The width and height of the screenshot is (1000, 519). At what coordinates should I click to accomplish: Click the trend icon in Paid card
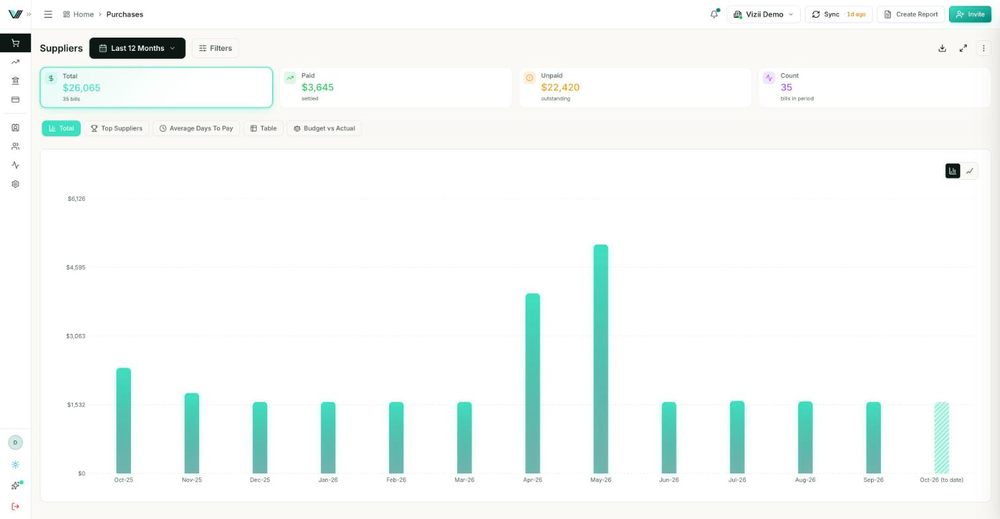290,78
